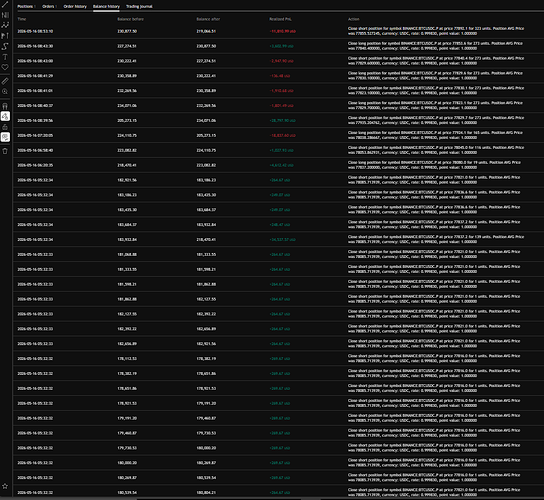Open the forecasting and position tools
This screenshot has height=500, width=544.
pos(5,36)
